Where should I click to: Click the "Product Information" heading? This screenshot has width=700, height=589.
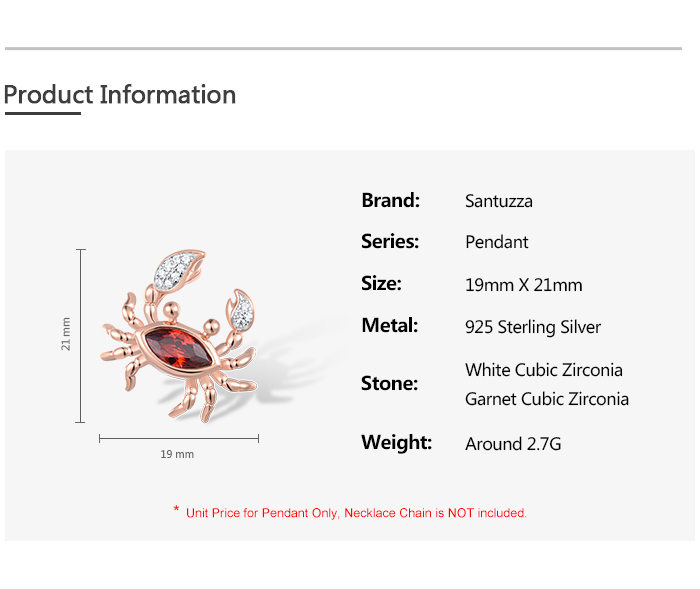pyautogui.click(x=120, y=95)
